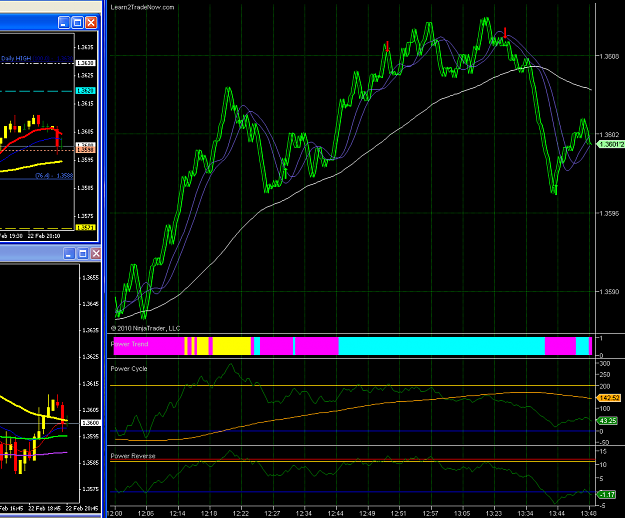
Task: Close the lower-left candlestick chart window
Action: point(96,253)
